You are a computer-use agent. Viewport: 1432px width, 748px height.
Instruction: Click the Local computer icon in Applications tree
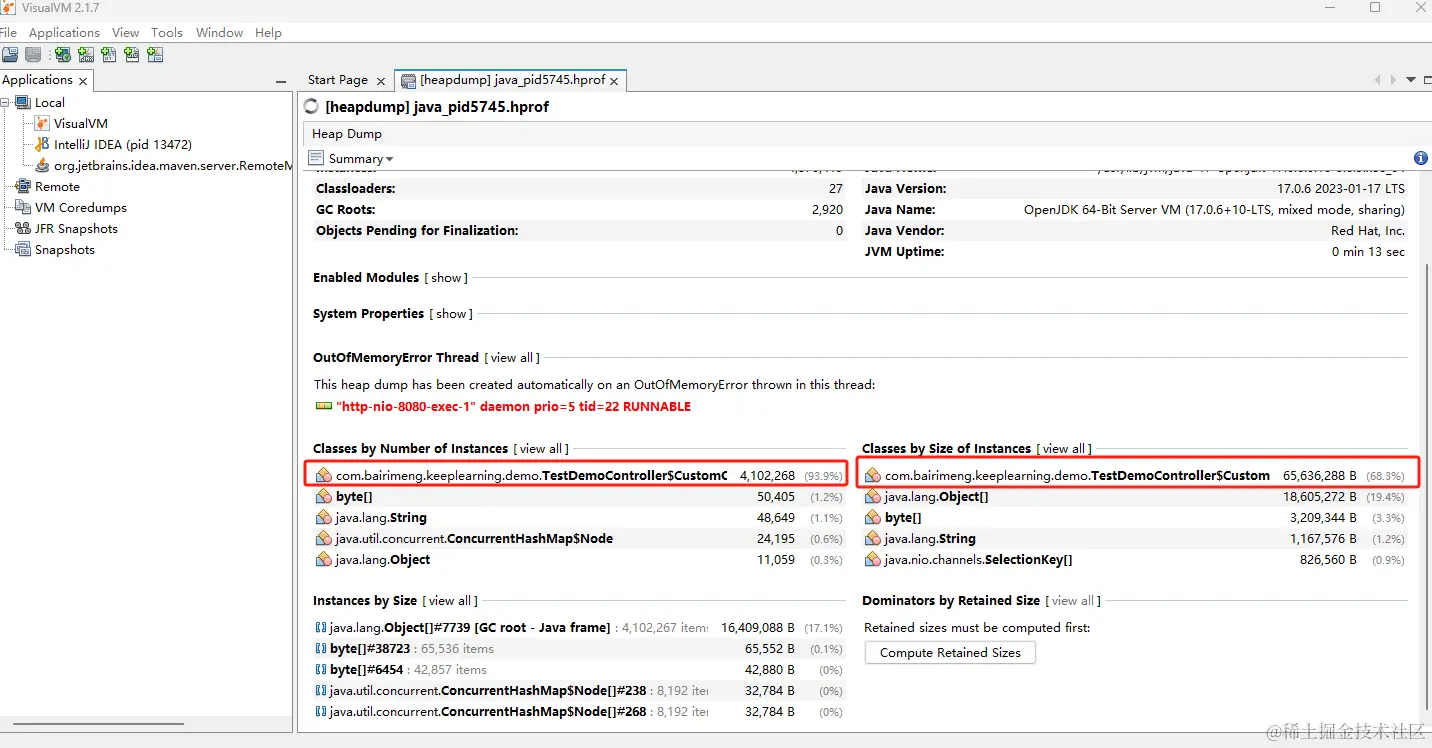pyautogui.click(x=23, y=102)
